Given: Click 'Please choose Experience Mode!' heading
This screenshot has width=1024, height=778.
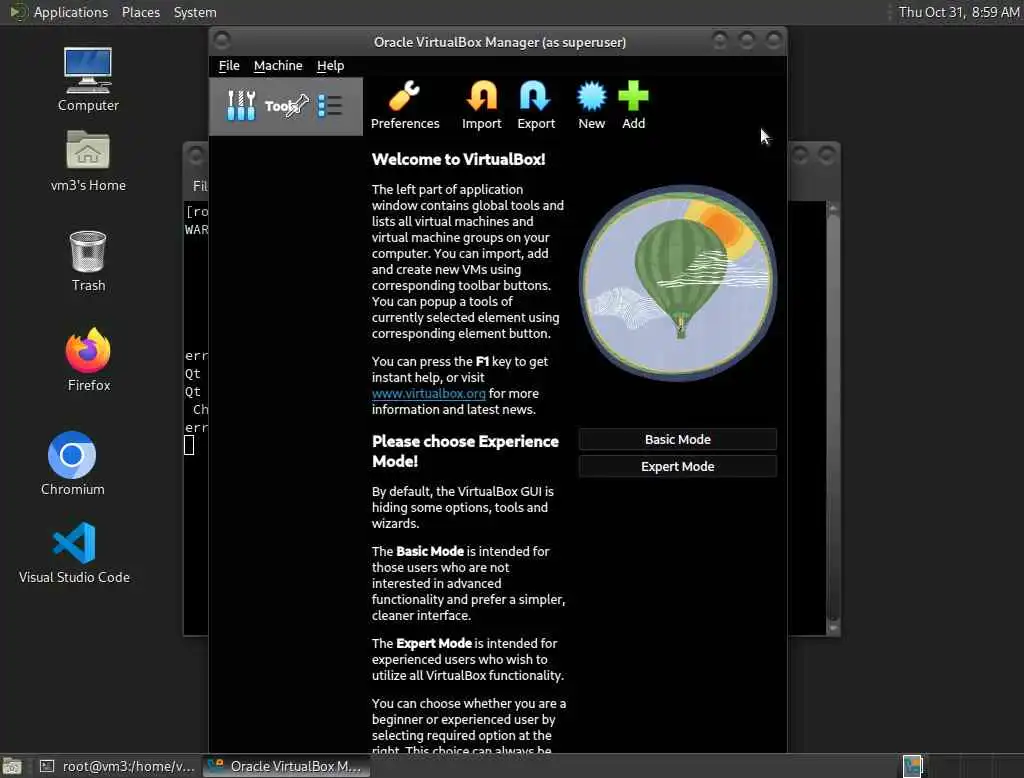Looking at the screenshot, I should click(465, 451).
